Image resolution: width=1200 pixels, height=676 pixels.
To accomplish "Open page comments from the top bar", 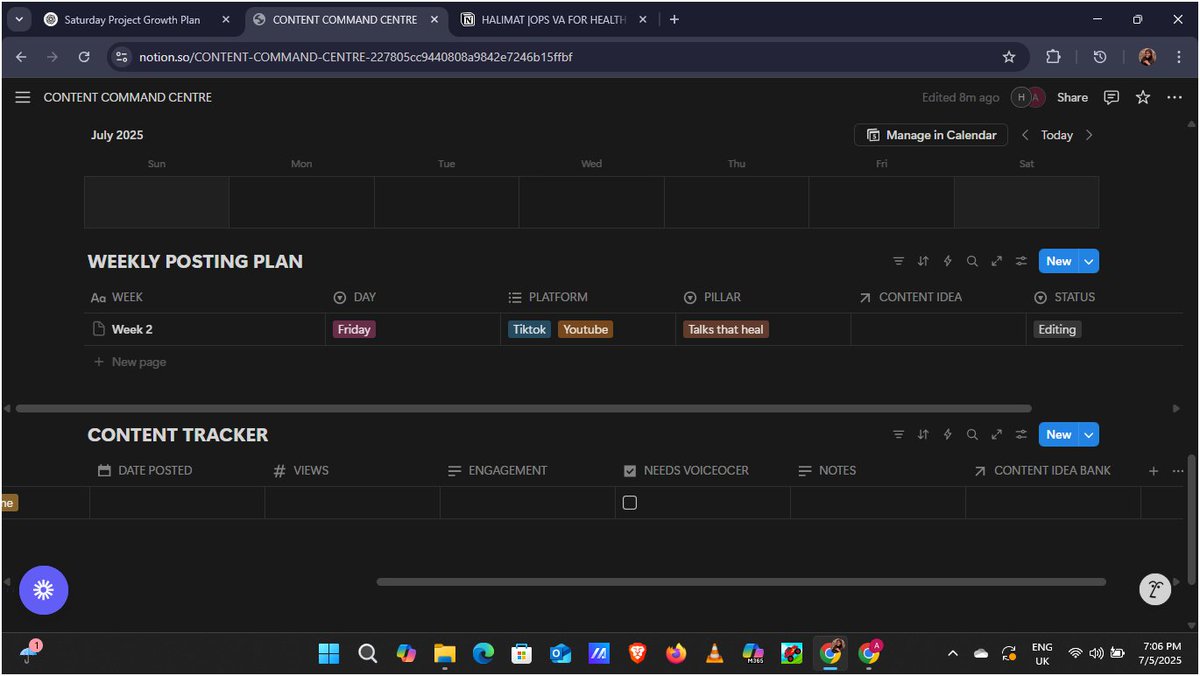I will tap(1111, 97).
